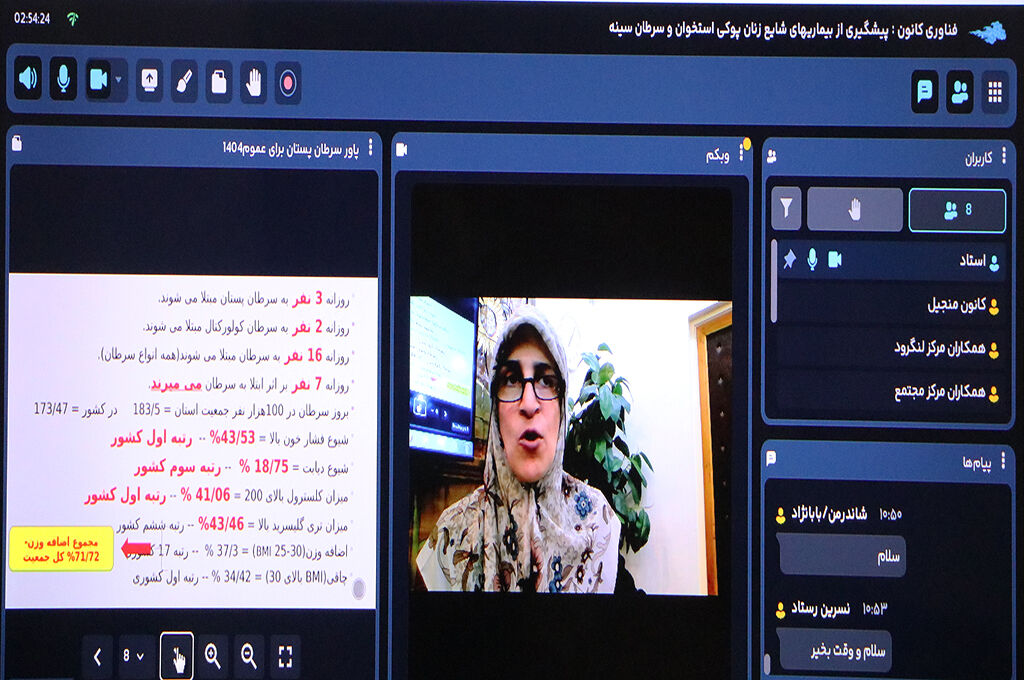Open the camera options dropdown arrow

tap(120, 81)
